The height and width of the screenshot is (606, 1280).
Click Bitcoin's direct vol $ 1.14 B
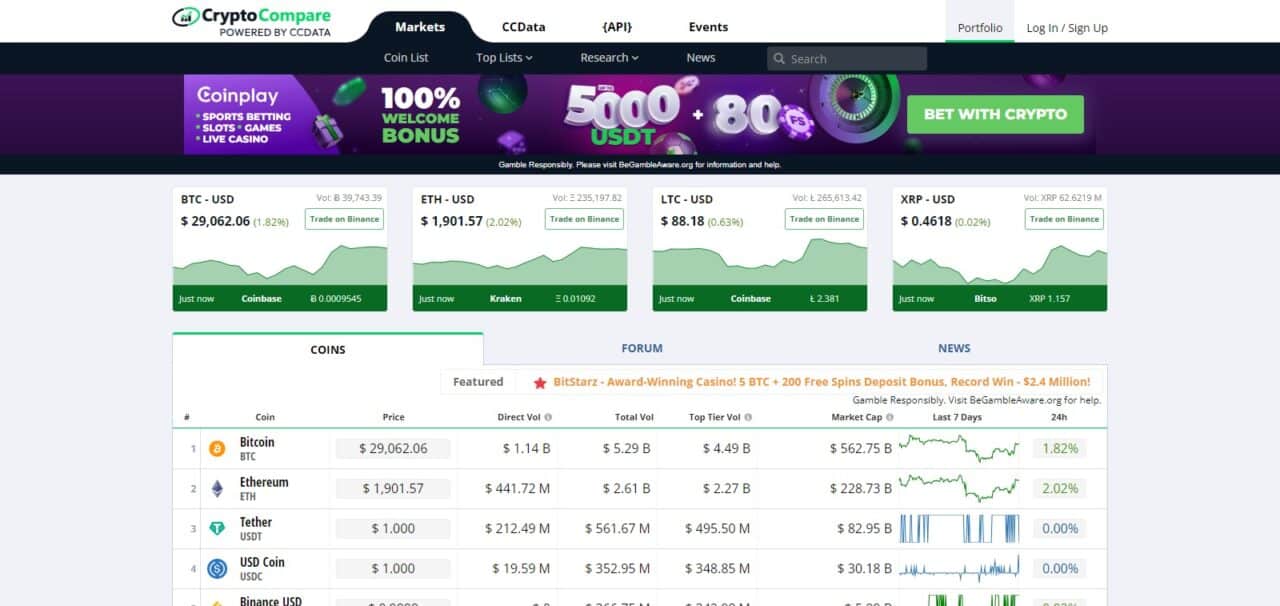click(x=526, y=449)
